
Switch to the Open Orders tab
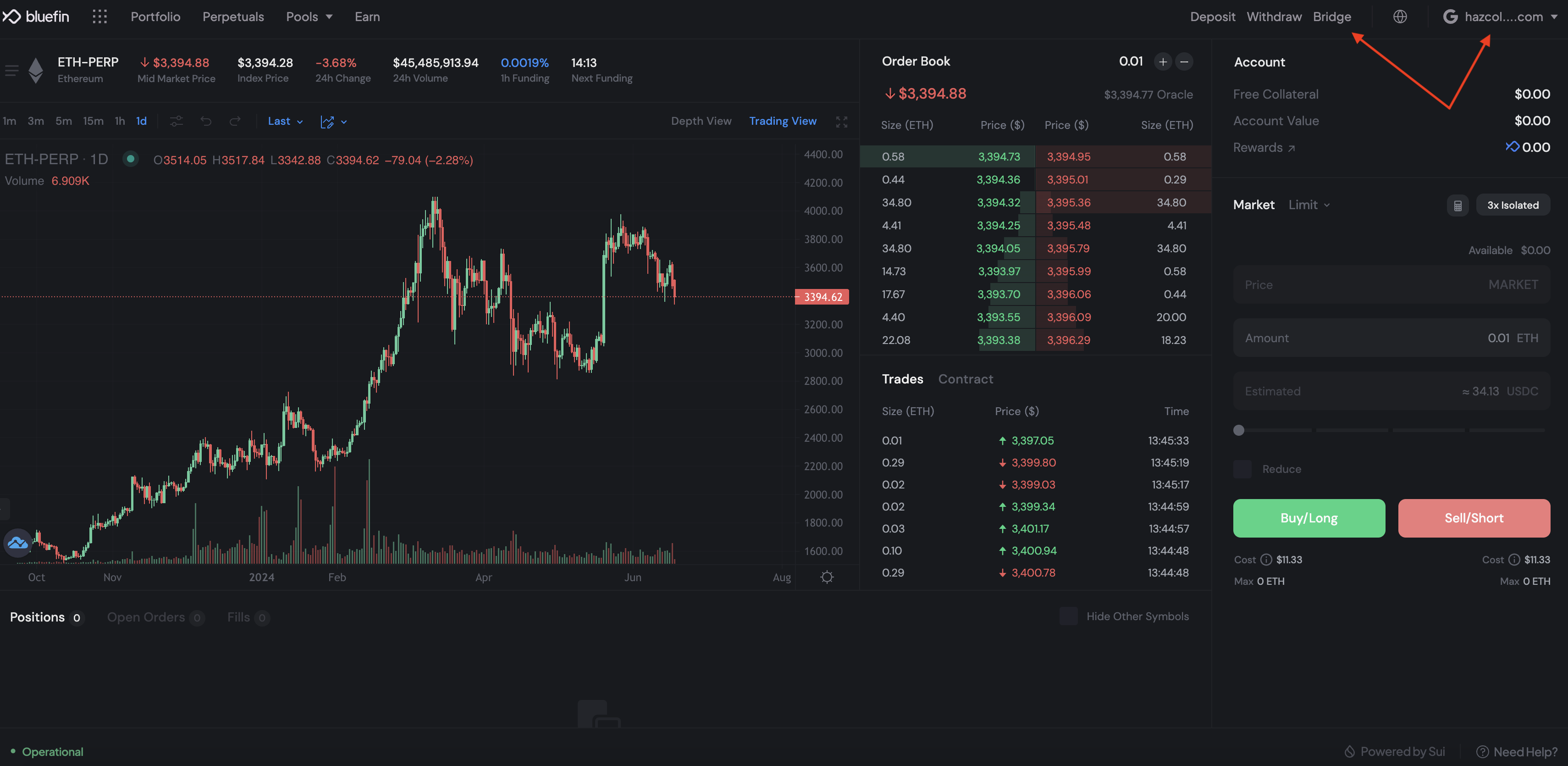pyautogui.click(x=146, y=617)
